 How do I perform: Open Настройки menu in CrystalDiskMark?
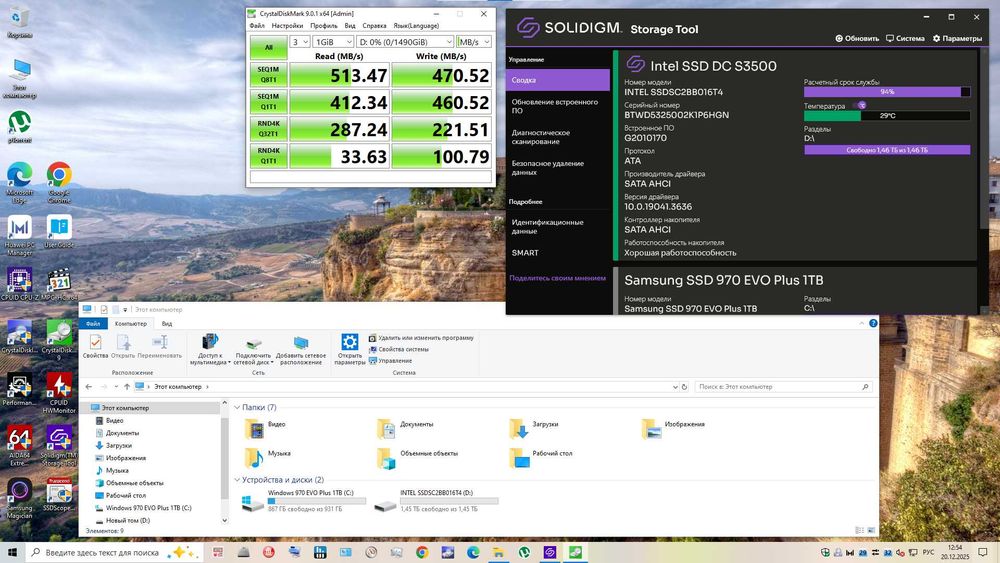pyautogui.click(x=287, y=26)
